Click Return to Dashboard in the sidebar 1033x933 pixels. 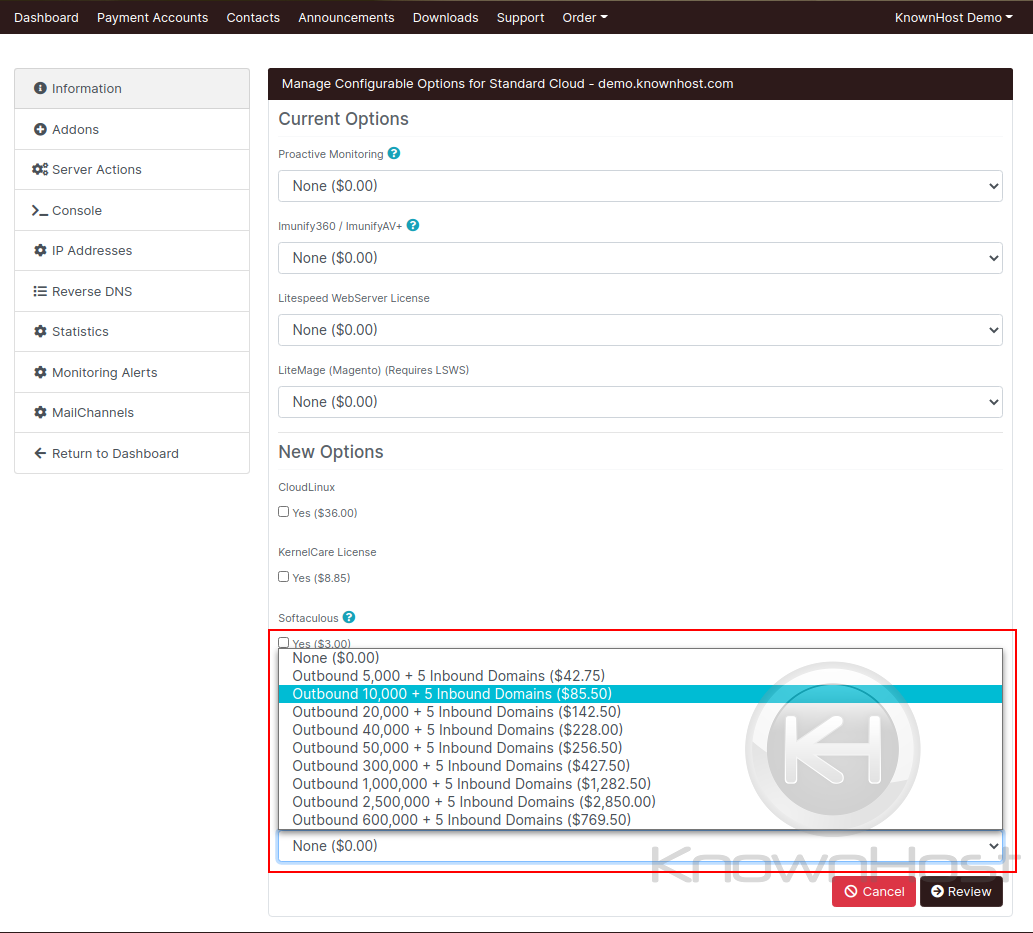(x=132, y=453)
